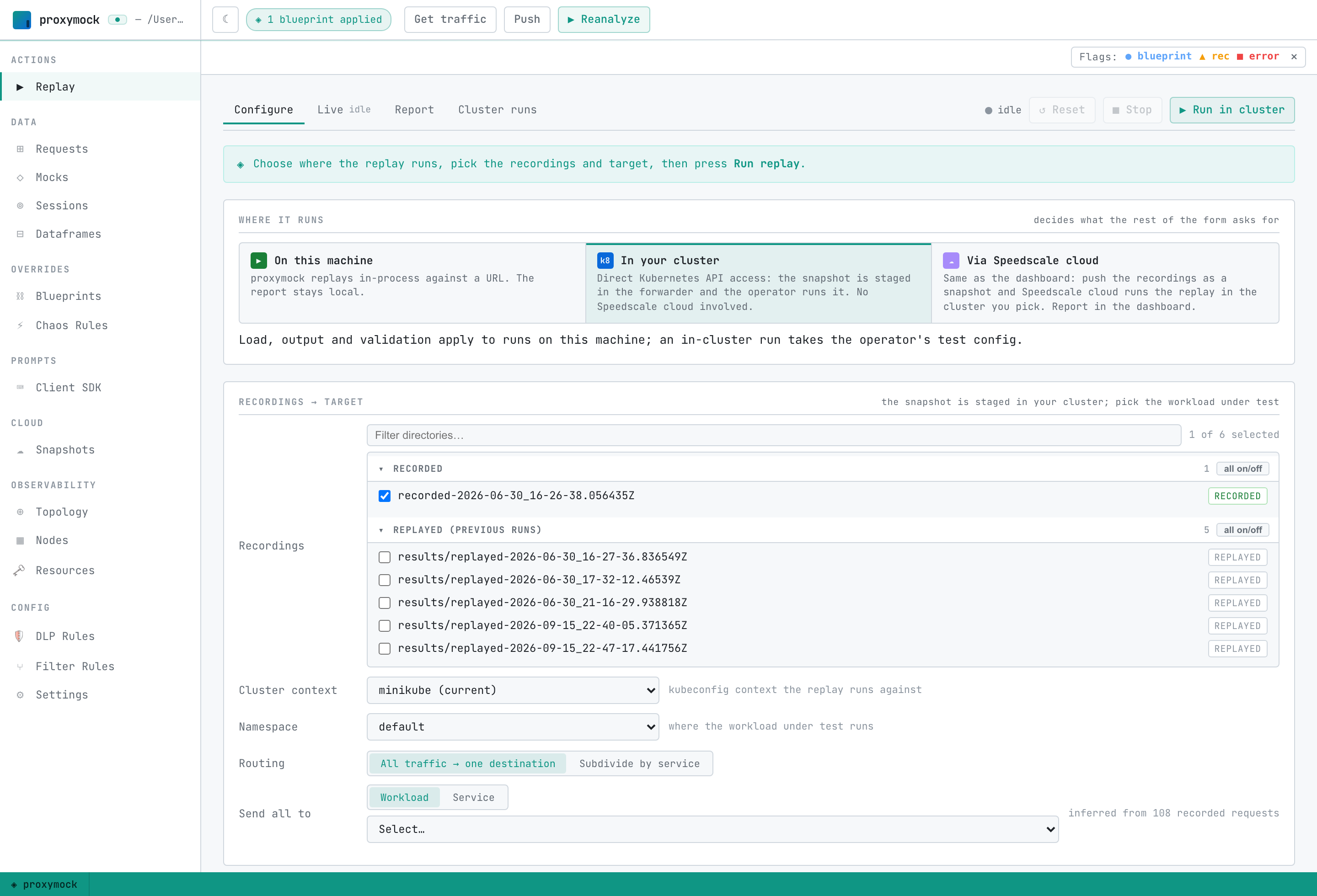Check replayed-2026-09-15_22-47-17 checkbox
The image size is (1317, 896).
coord(384,649)
